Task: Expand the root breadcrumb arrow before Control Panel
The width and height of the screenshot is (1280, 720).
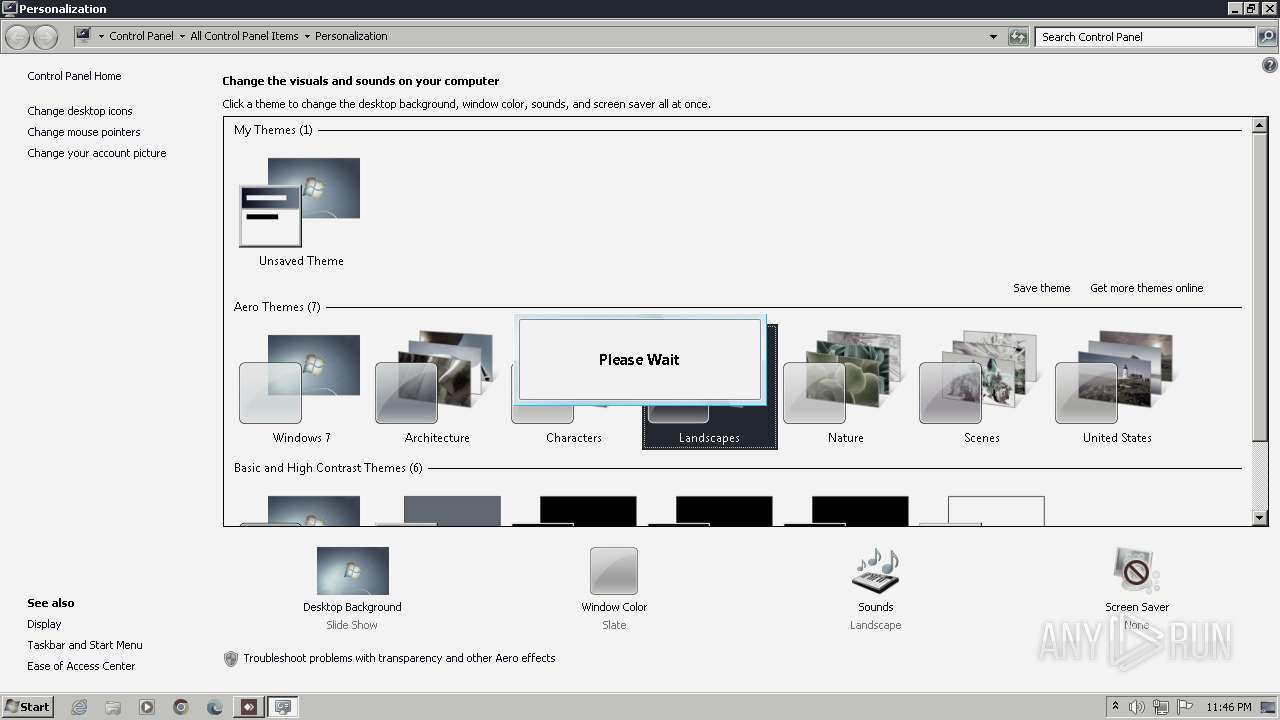Action: coord(101,36)
